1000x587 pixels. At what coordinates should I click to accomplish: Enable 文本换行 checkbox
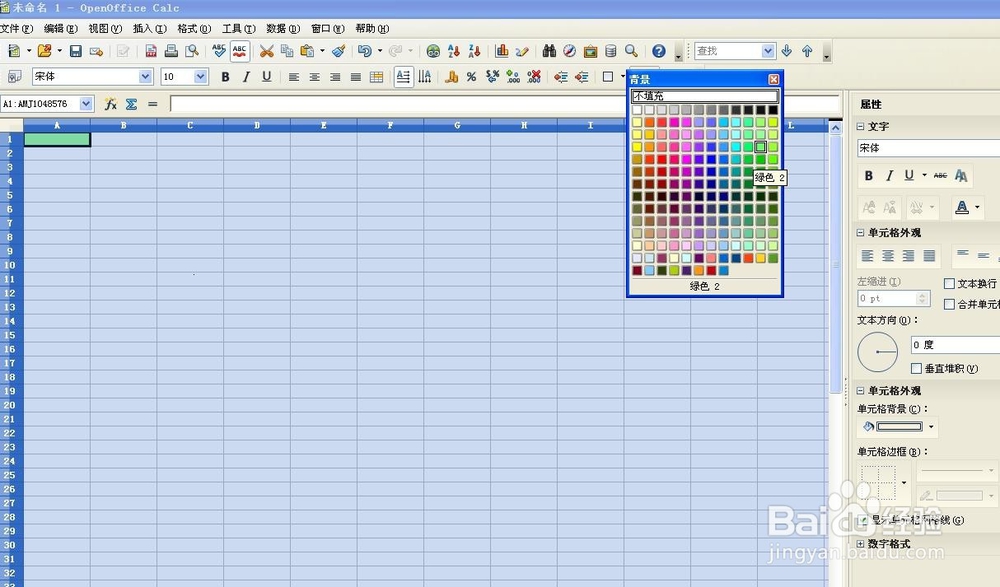[x=949, y=283]
